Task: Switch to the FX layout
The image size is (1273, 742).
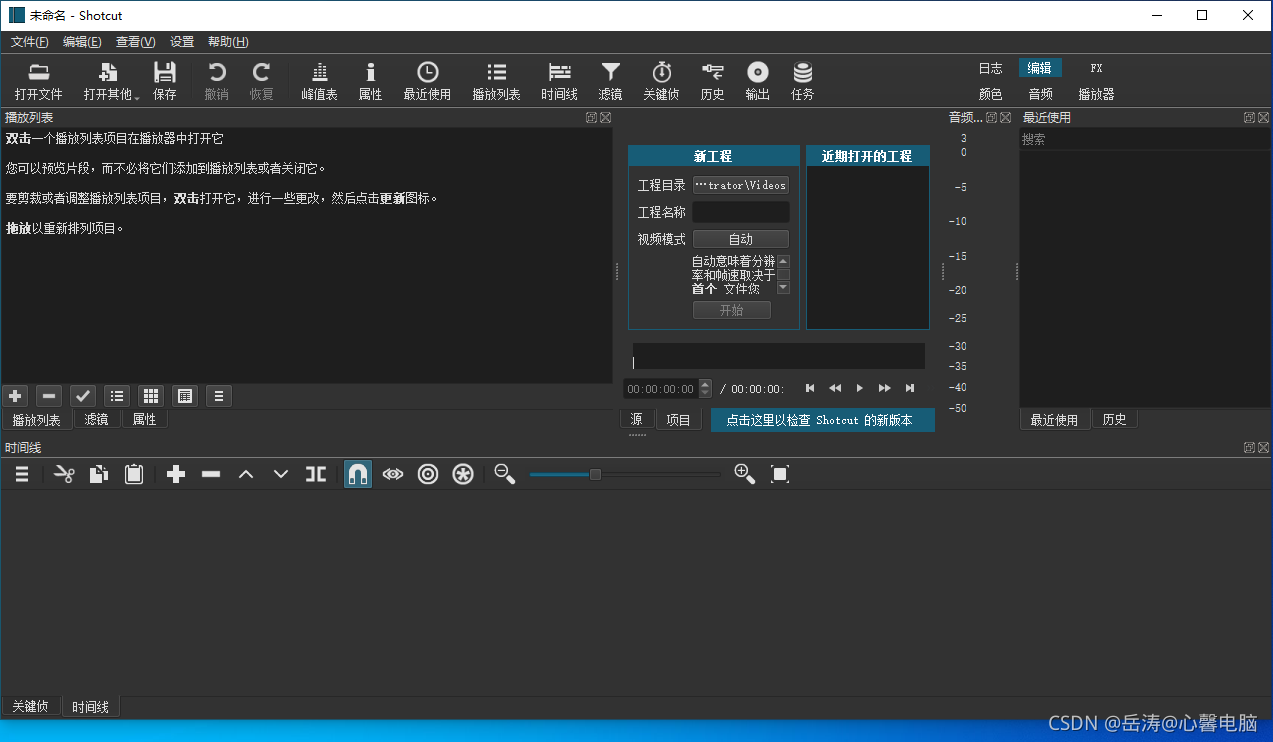Action: (1096, 68)
